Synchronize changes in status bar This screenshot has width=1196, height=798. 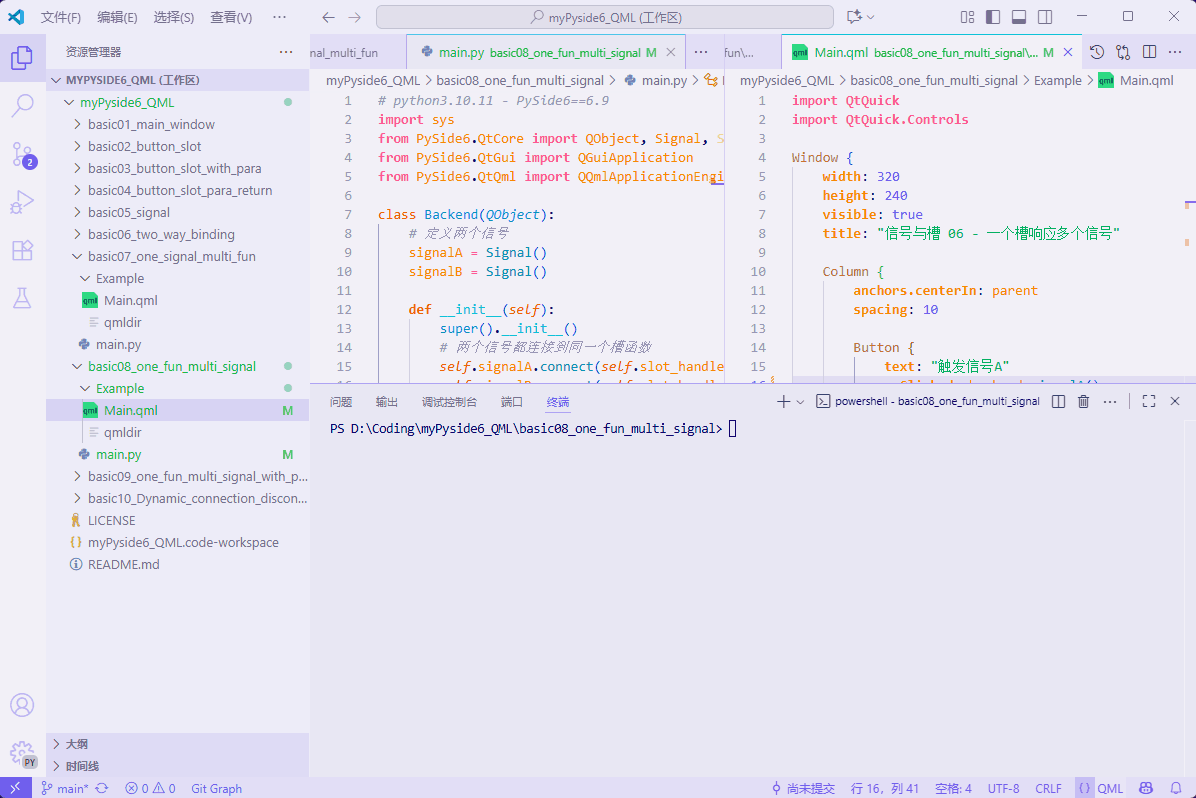pos(101,788)
